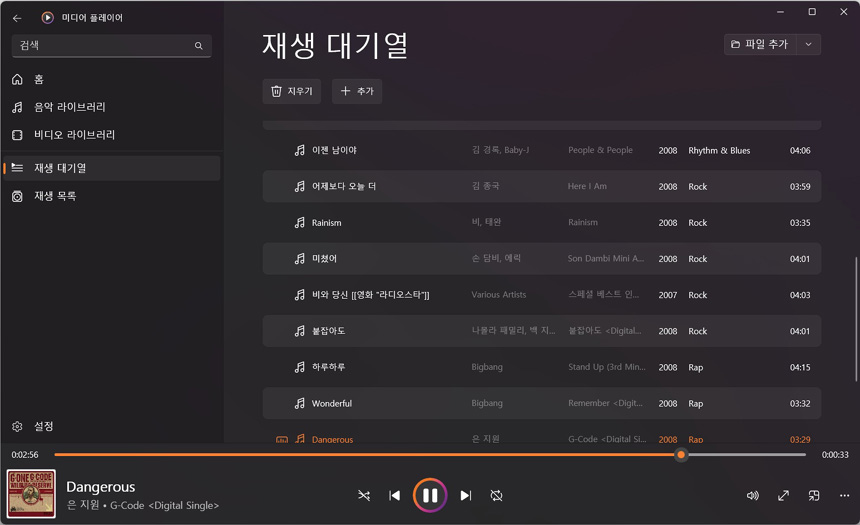Mute the volume speaker icon
This screenshot has height=525, width=860.
(x=753, y=495)
